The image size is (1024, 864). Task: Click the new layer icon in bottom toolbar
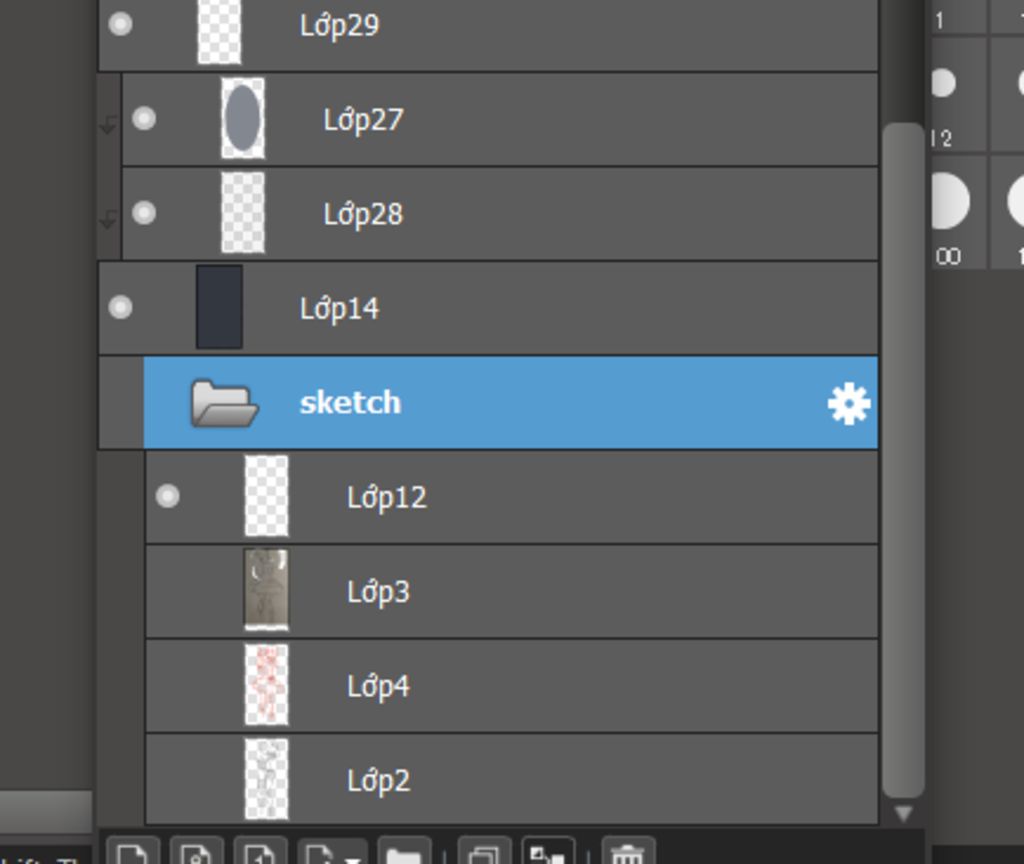point(132,853)
